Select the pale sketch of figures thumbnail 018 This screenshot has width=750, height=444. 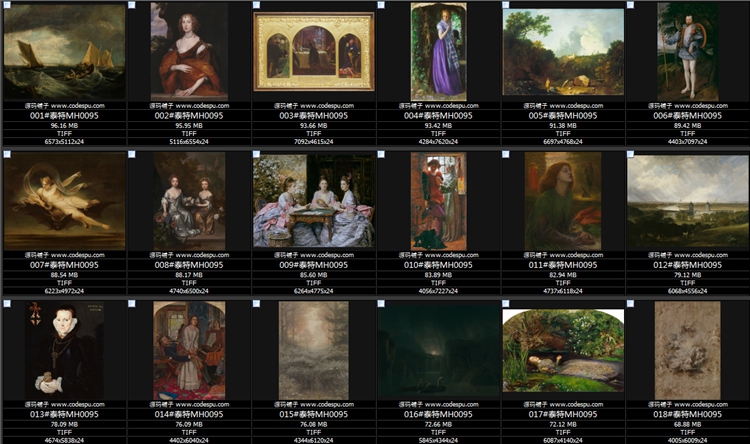[688, 350]
